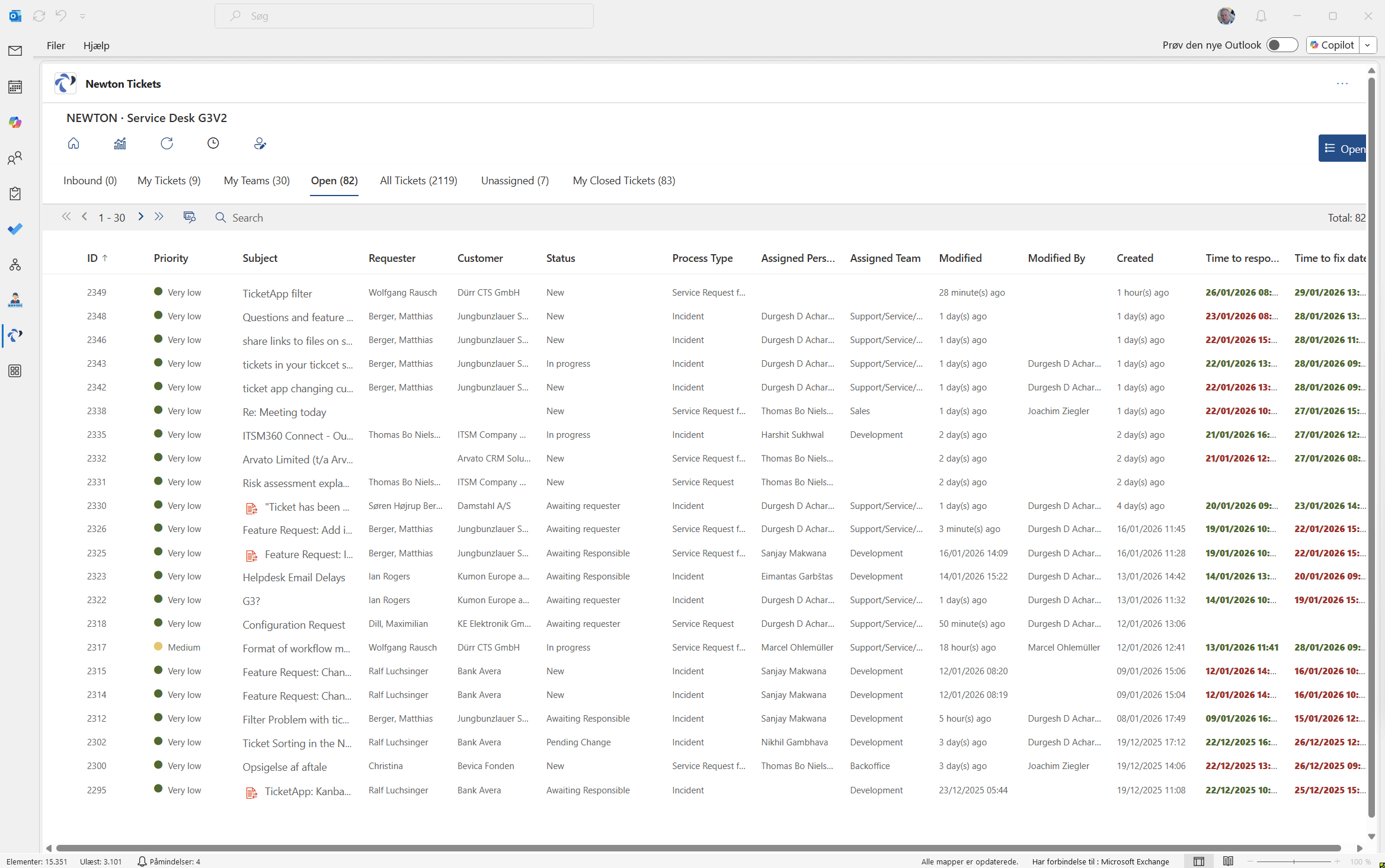
Task: Click the zoom slider in status bar
Action: (1294, 861)
